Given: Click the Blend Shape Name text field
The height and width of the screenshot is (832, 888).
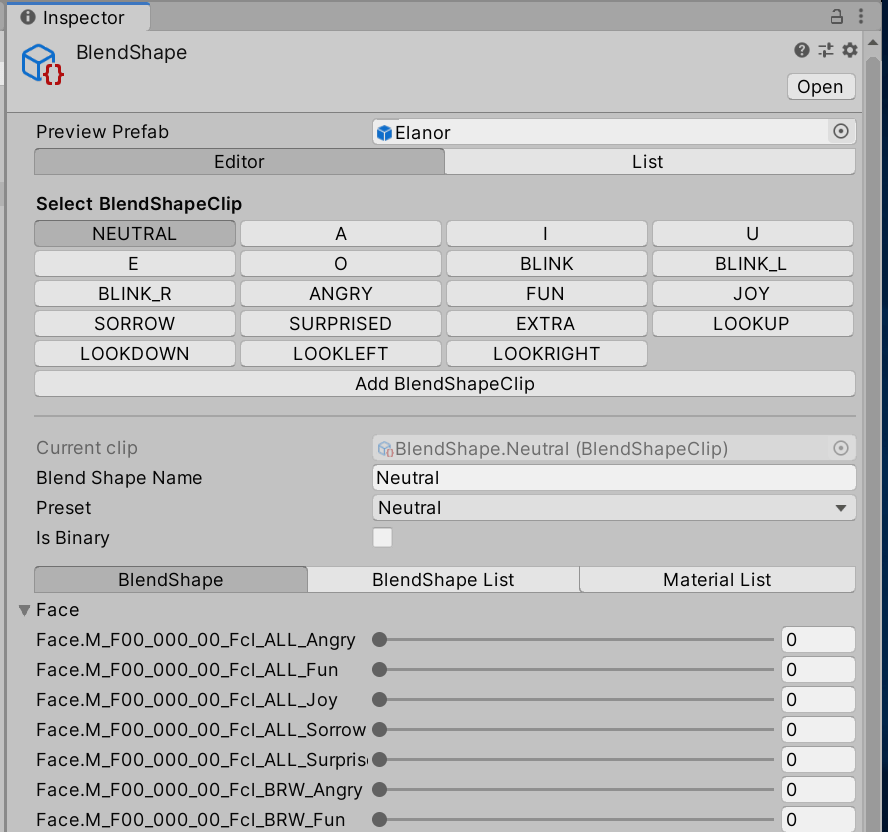Looking at the screenshot, I should (614, 478).
